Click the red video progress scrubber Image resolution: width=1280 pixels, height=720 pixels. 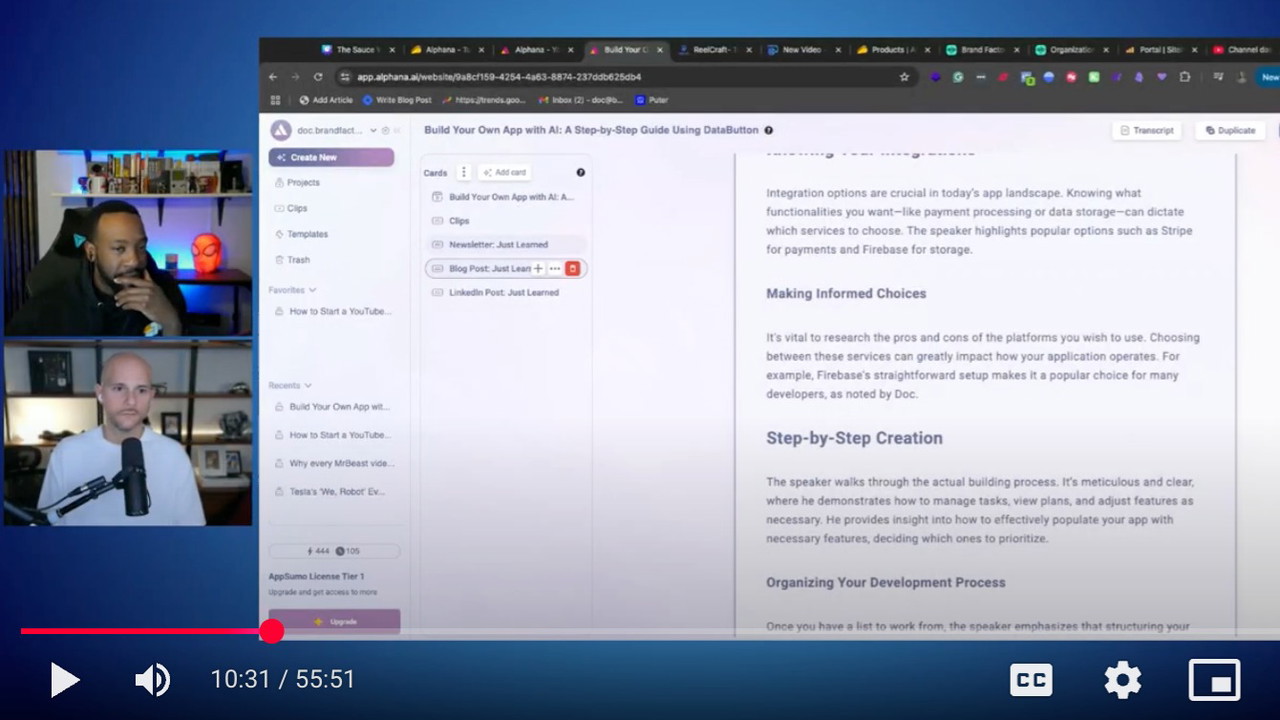coord(271,631)
